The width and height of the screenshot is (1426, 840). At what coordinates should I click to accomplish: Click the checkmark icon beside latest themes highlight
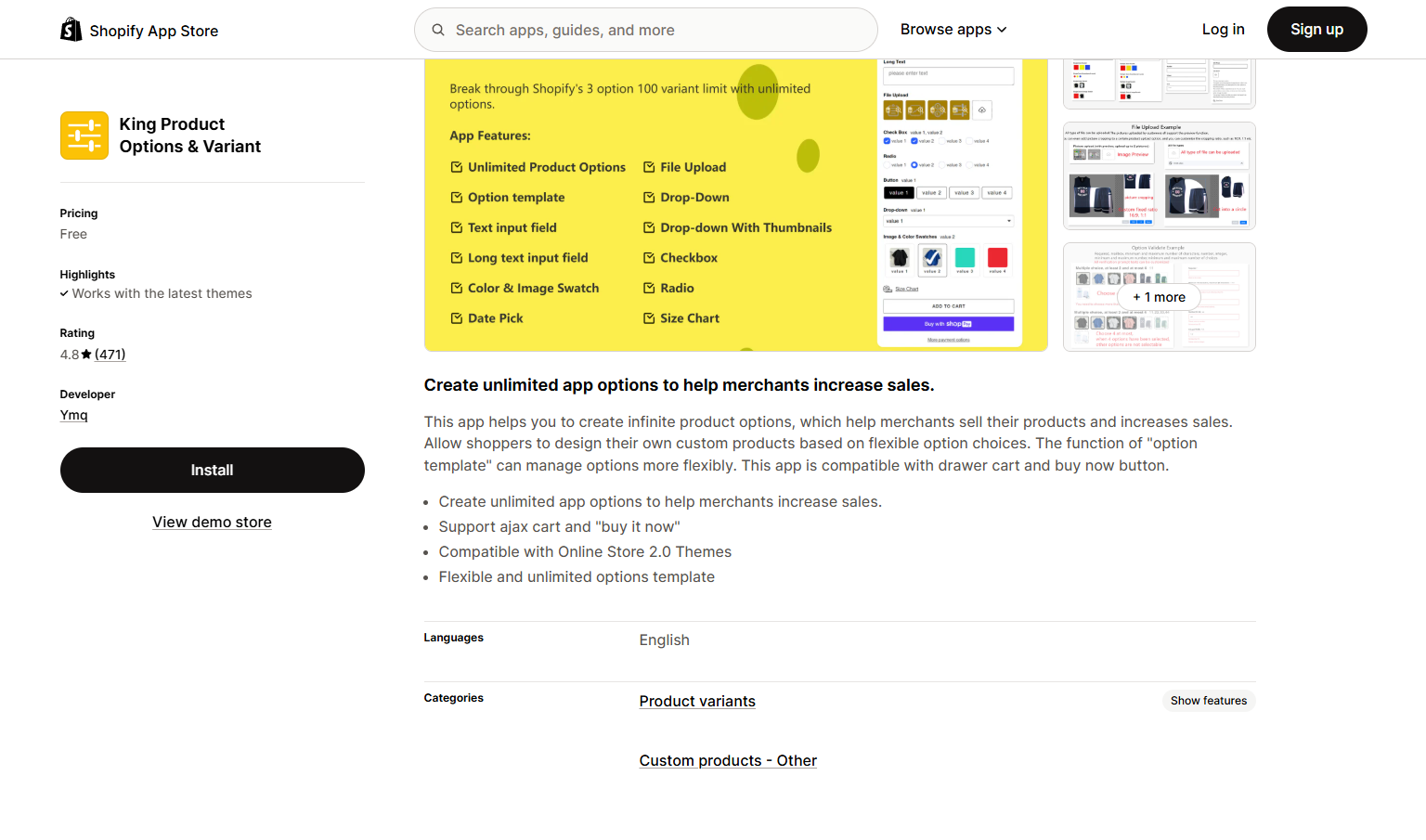(x=64, y=293)
